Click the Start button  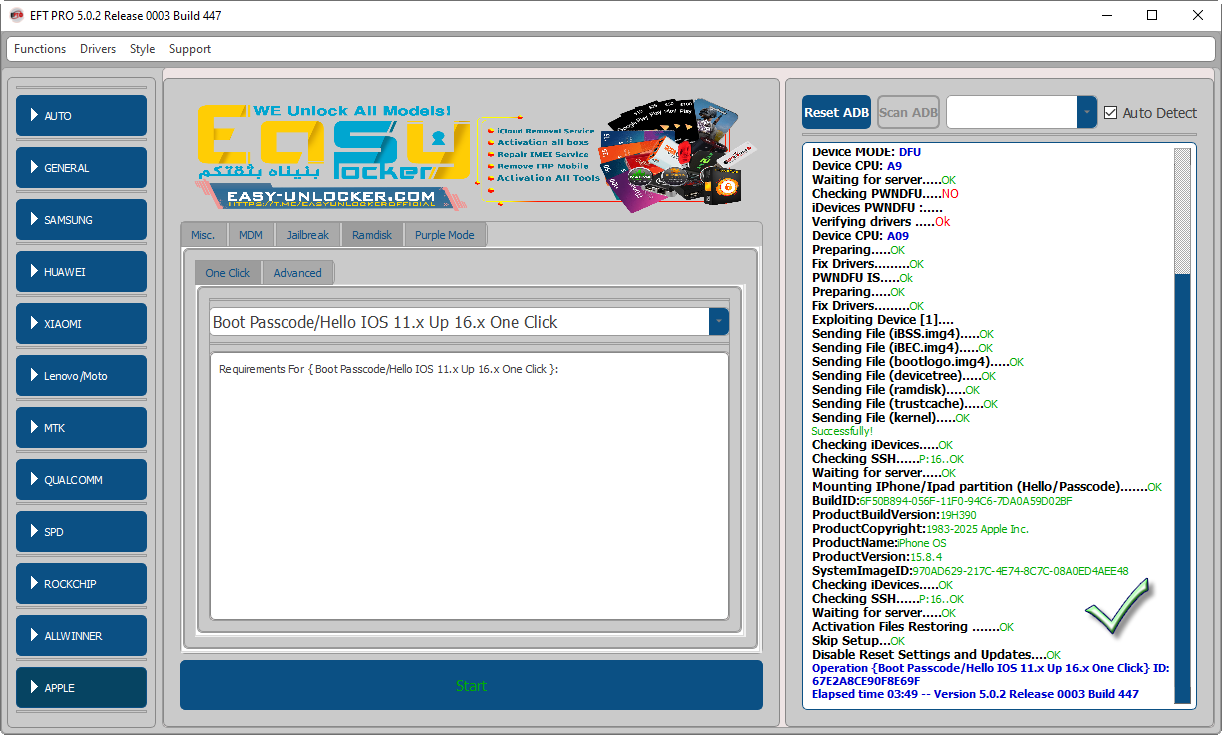[x=471, y=685]
